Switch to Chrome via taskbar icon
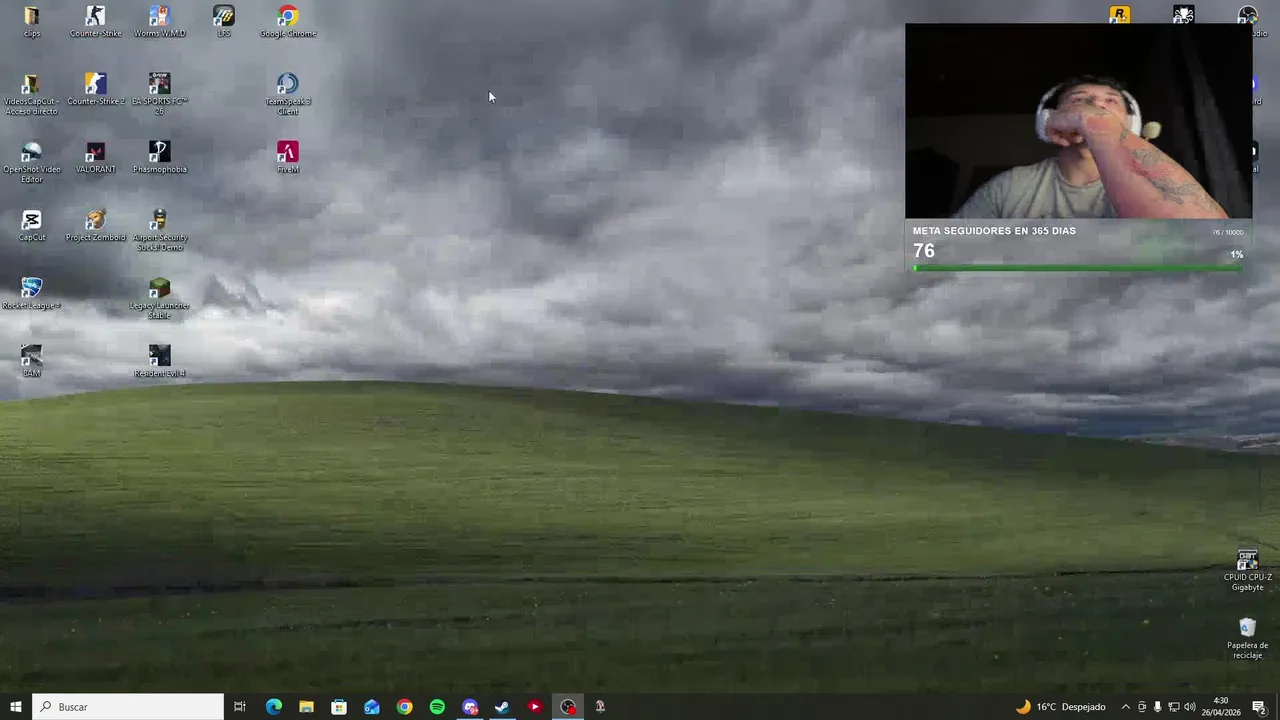1280x720 pixels. point(404,707)
